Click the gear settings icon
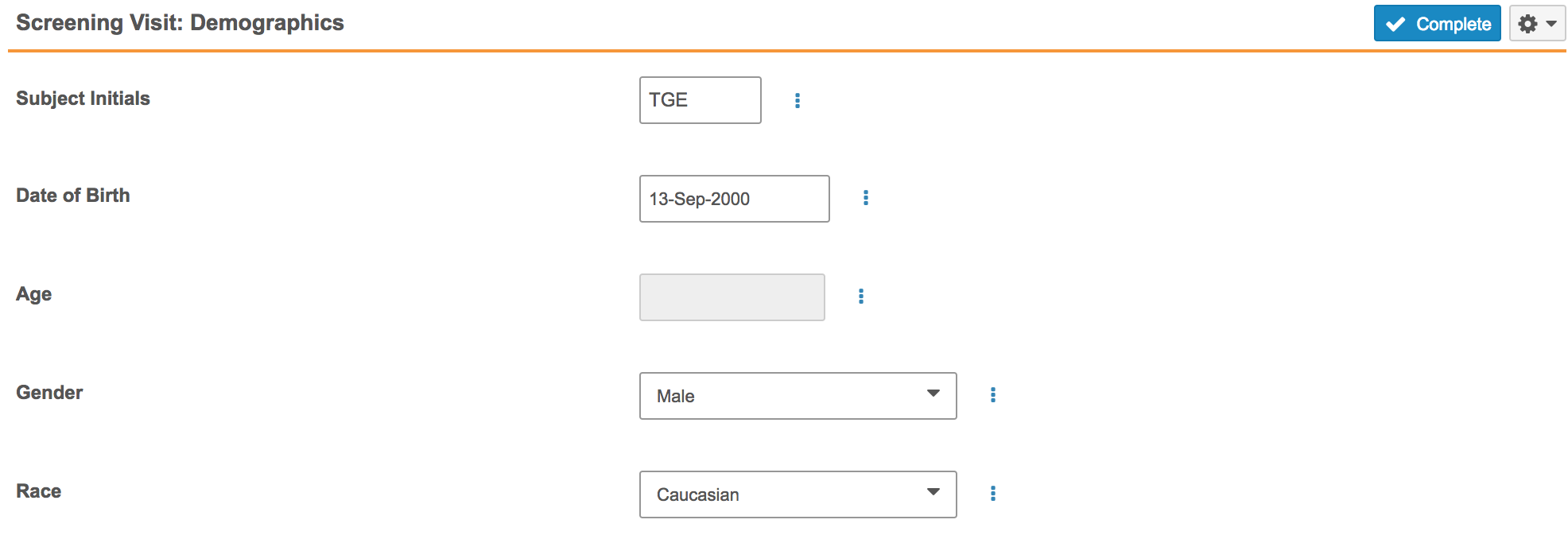The width and height of the screenshot is (1568, 539). click(1527, 24)
